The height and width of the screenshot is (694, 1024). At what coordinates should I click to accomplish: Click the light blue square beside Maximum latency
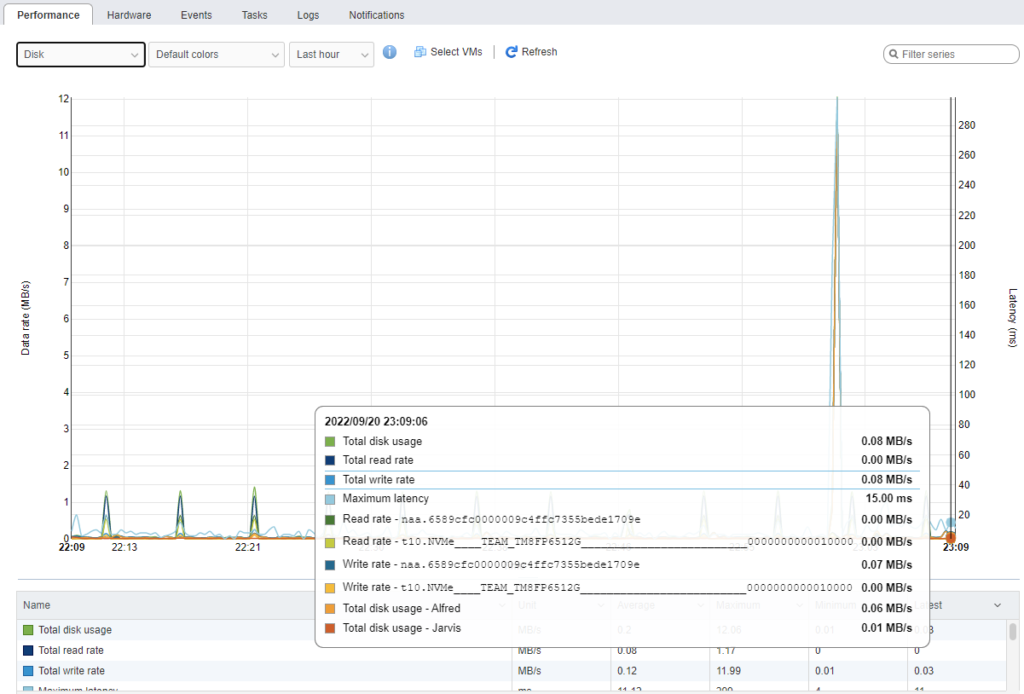click(x=331, y=498)
